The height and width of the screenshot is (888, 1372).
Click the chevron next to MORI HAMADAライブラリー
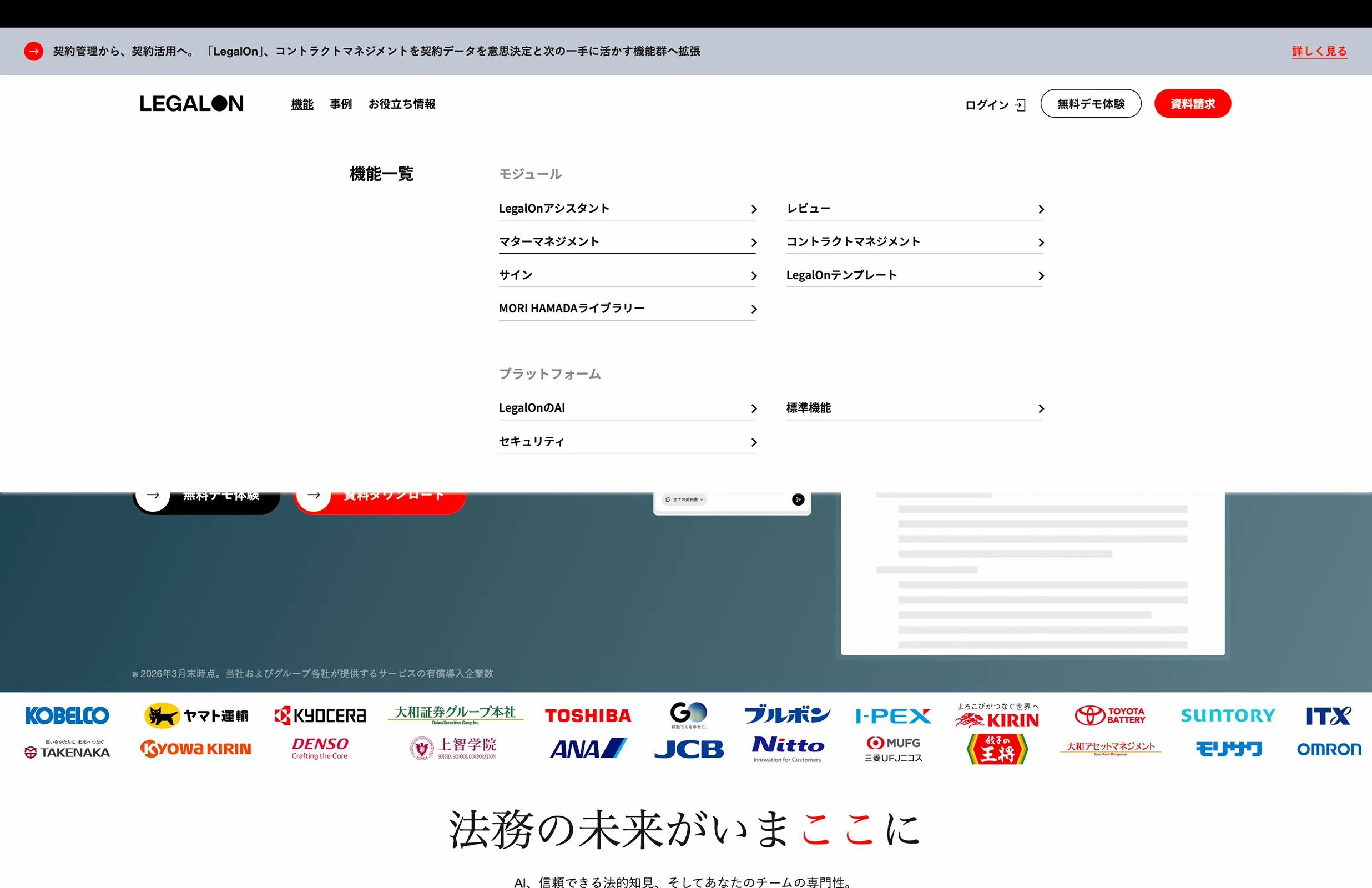(754, 310)
